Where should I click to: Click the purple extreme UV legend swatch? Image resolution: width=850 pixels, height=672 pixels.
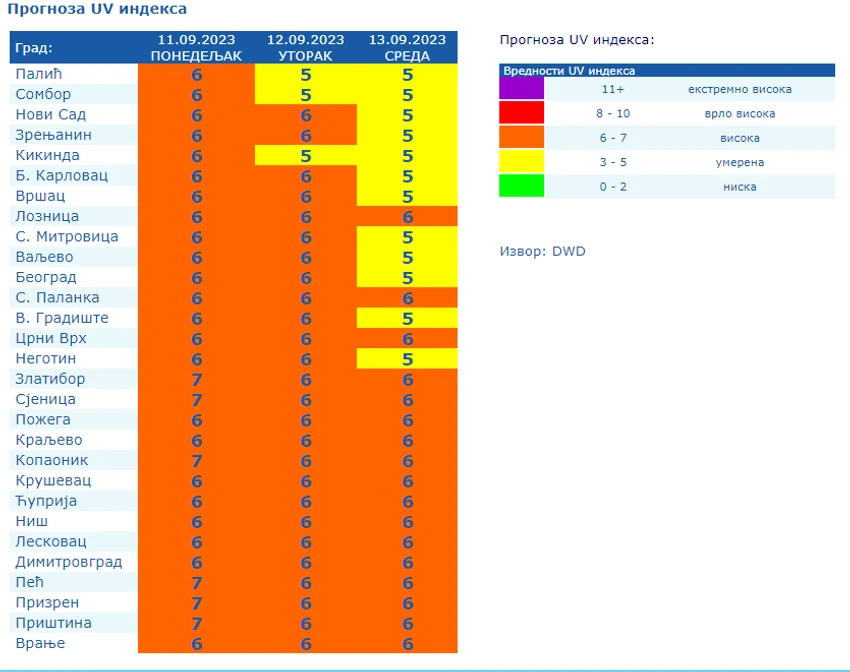pos(521,88)
